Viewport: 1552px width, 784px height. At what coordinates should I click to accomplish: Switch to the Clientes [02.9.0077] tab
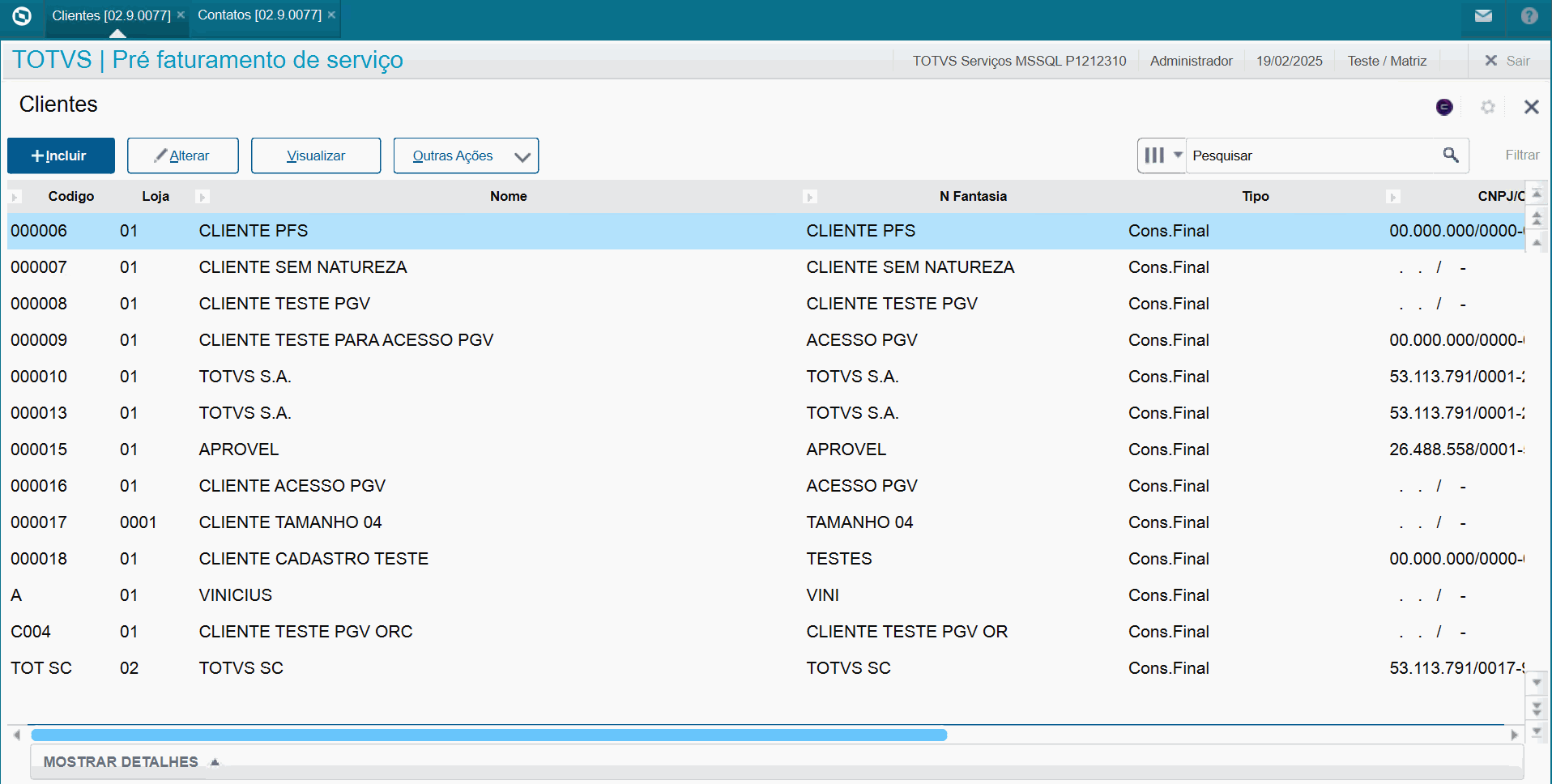point(111,15)
